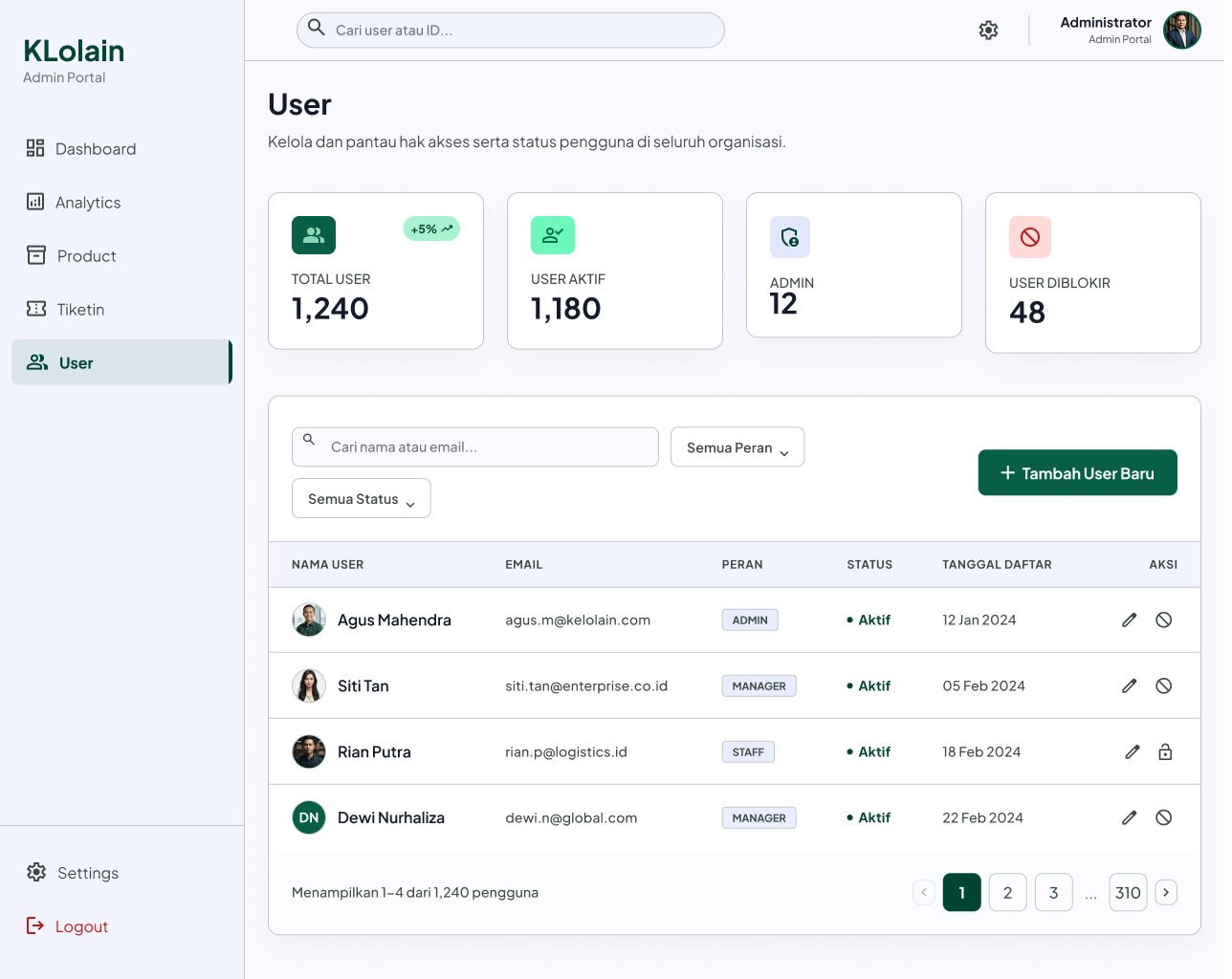Click Siti Tan's avatar
Screen dimensions: 1232x979
pyautogui.click(x=309, y=685)
